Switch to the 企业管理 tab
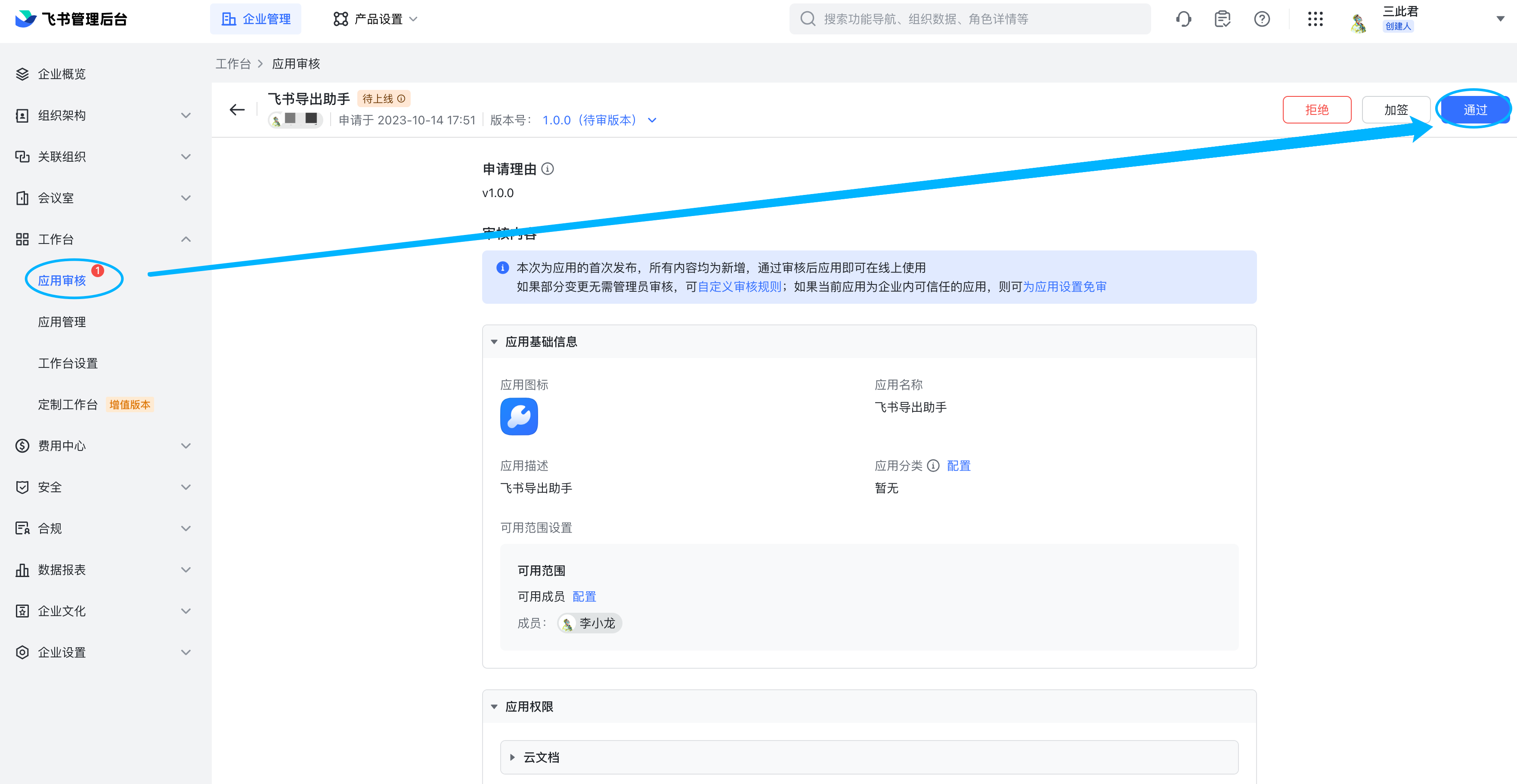The width and height of the screenshot is (1517, 784). [256, 19]
